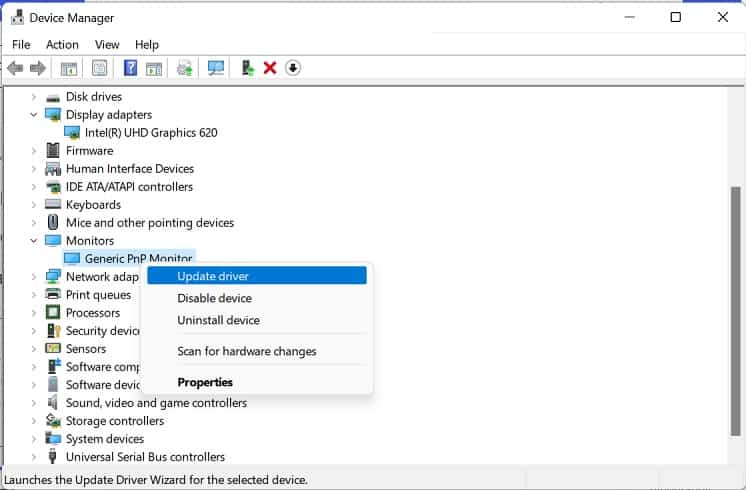Click the Update driver toolbar icon with green arrow
The width and height of the screenshot is (746, 490).
[x=247, y=68]
